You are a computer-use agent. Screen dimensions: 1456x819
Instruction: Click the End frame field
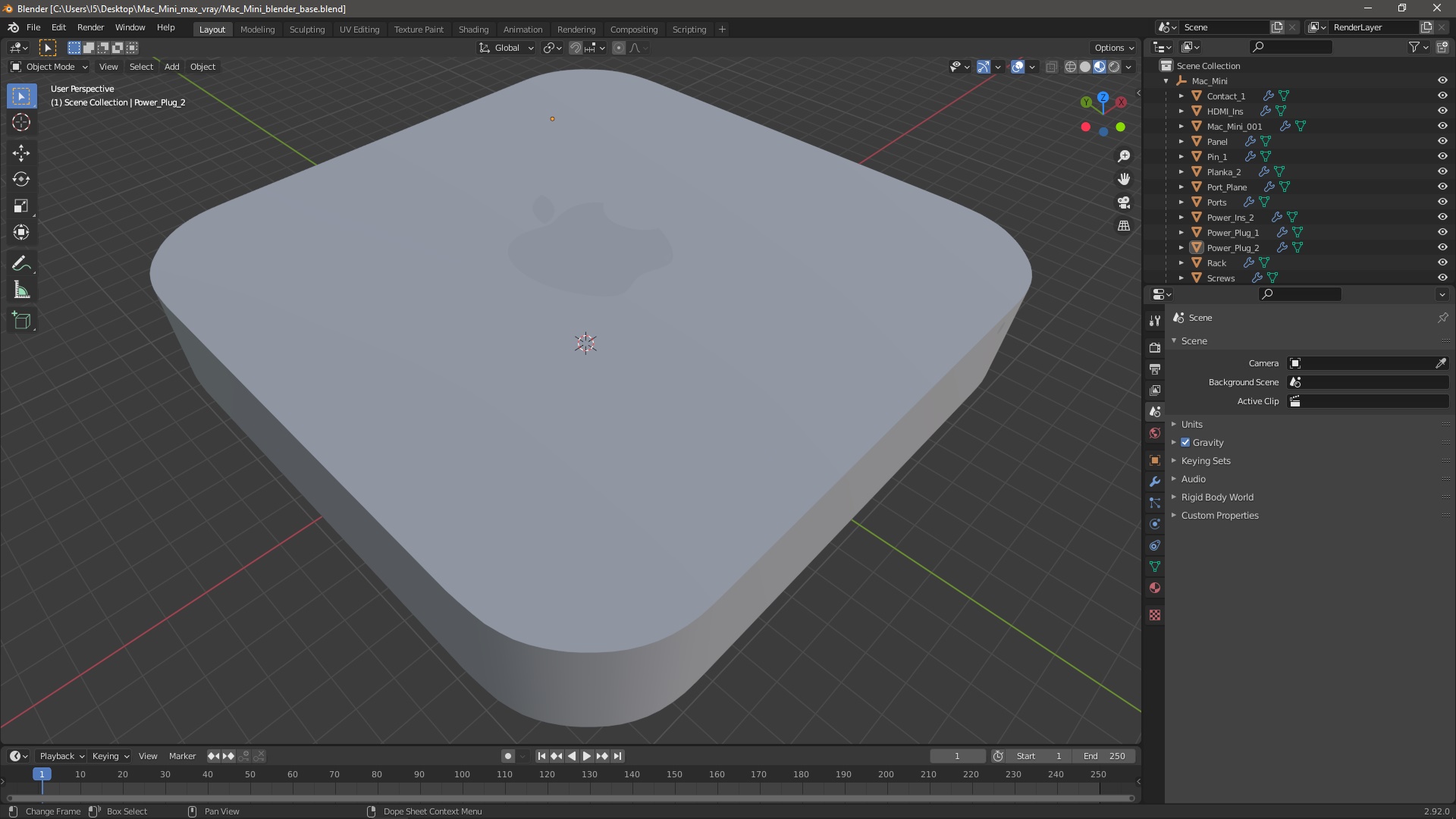[1104, 756]
